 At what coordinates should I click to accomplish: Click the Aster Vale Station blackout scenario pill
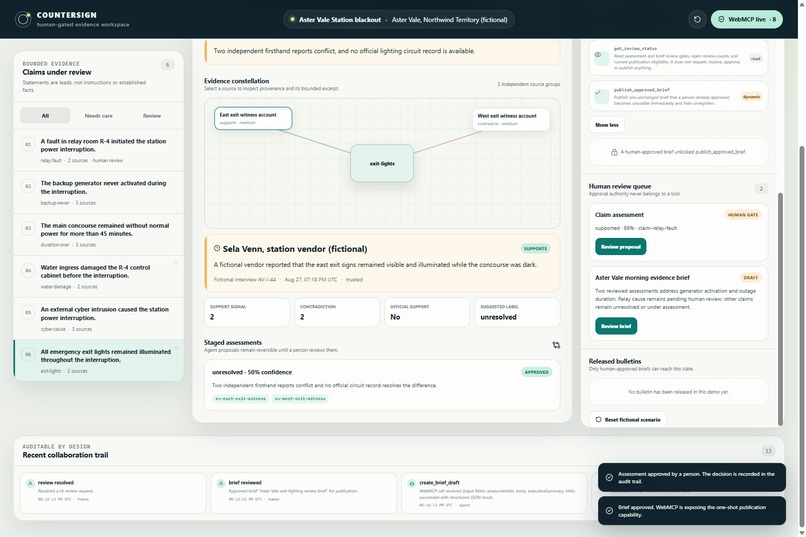click(398, 20)
